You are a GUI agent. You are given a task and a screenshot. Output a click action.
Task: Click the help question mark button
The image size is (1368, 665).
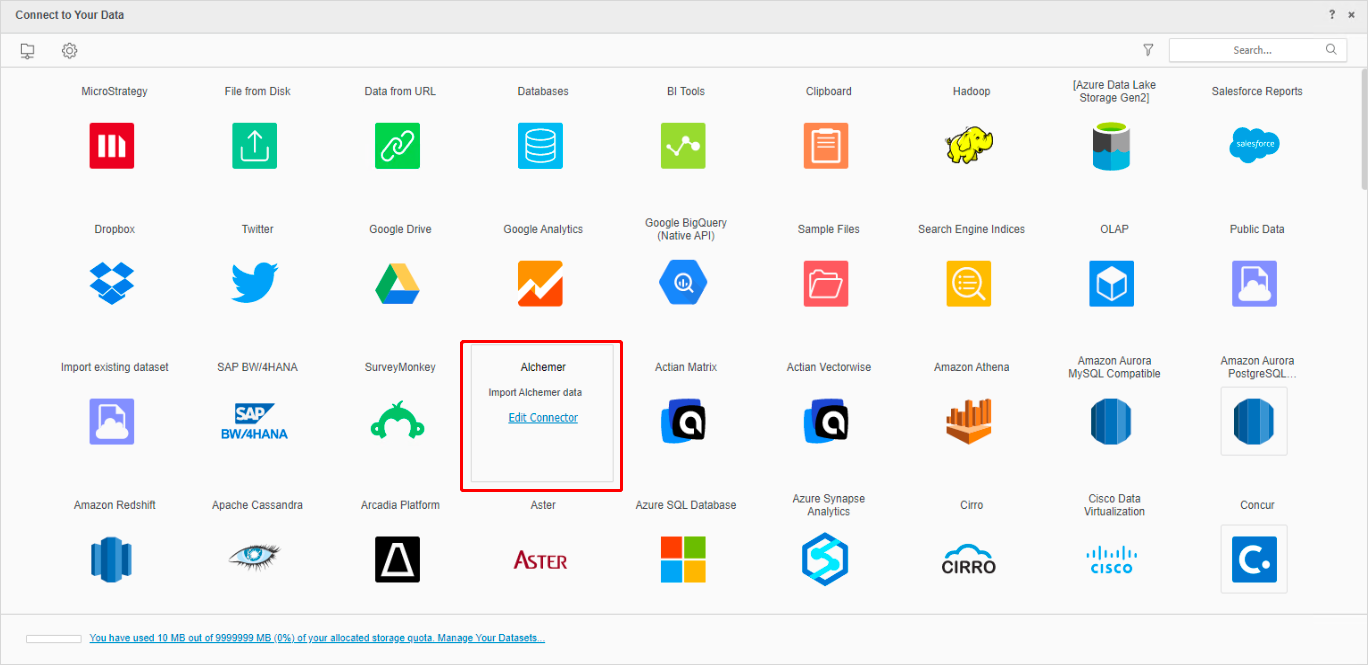click(1332, 15)
